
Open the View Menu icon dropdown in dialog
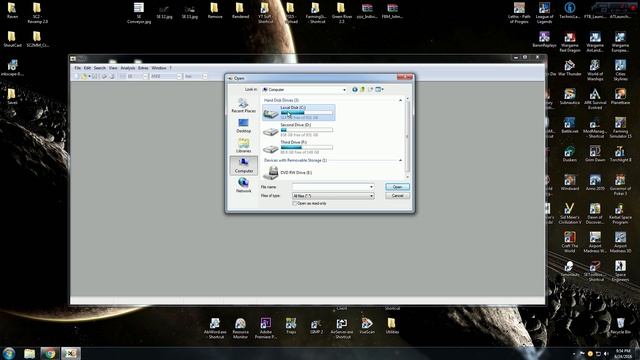coord(380,89)
